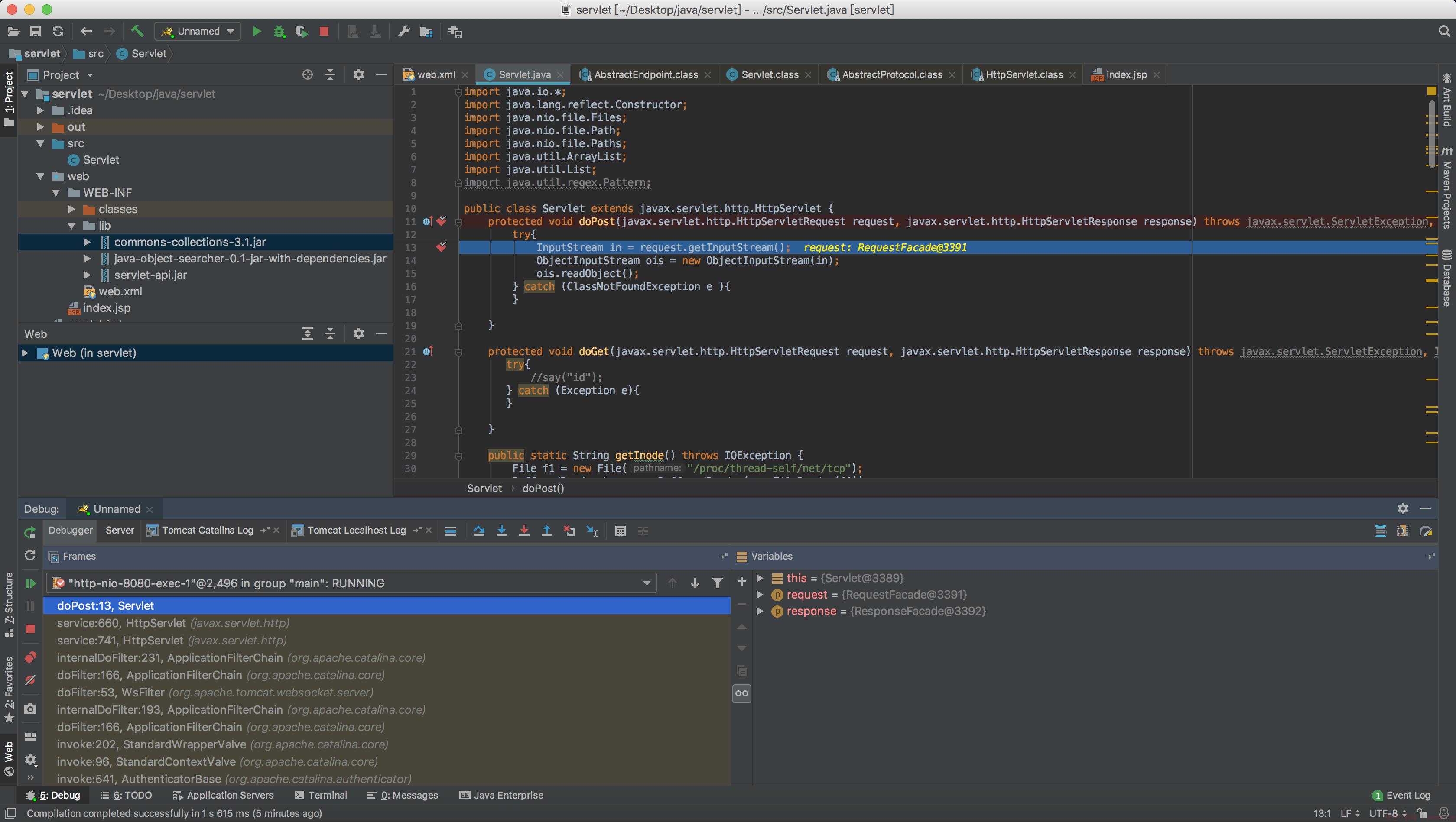The width and height of the screenshot is (1456, 822).
Task: Click View Breakpoints double red circle
Action: [30, 657]
